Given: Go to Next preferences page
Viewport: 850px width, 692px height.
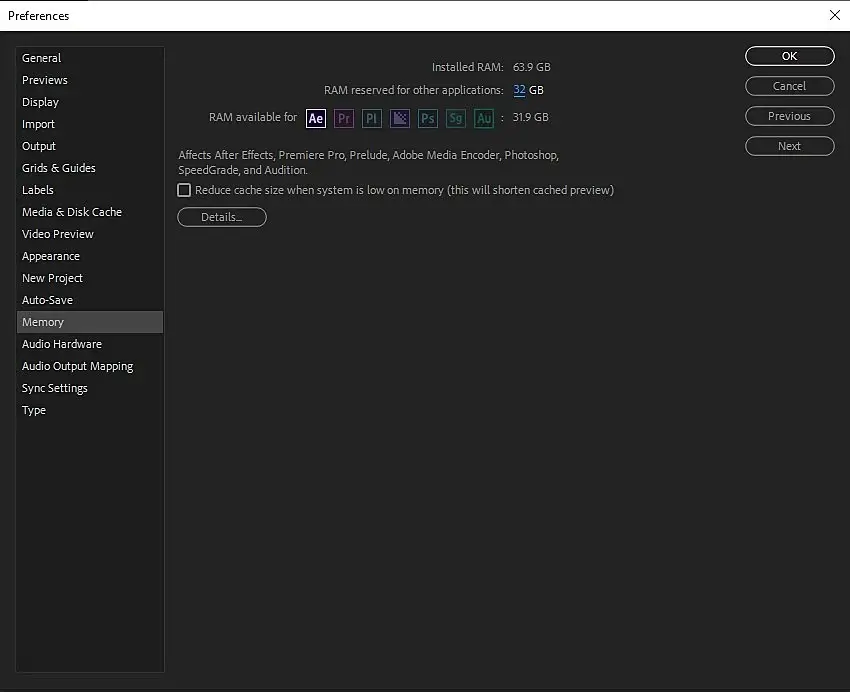Looking at the screenshot, I should tap(789, 146).
